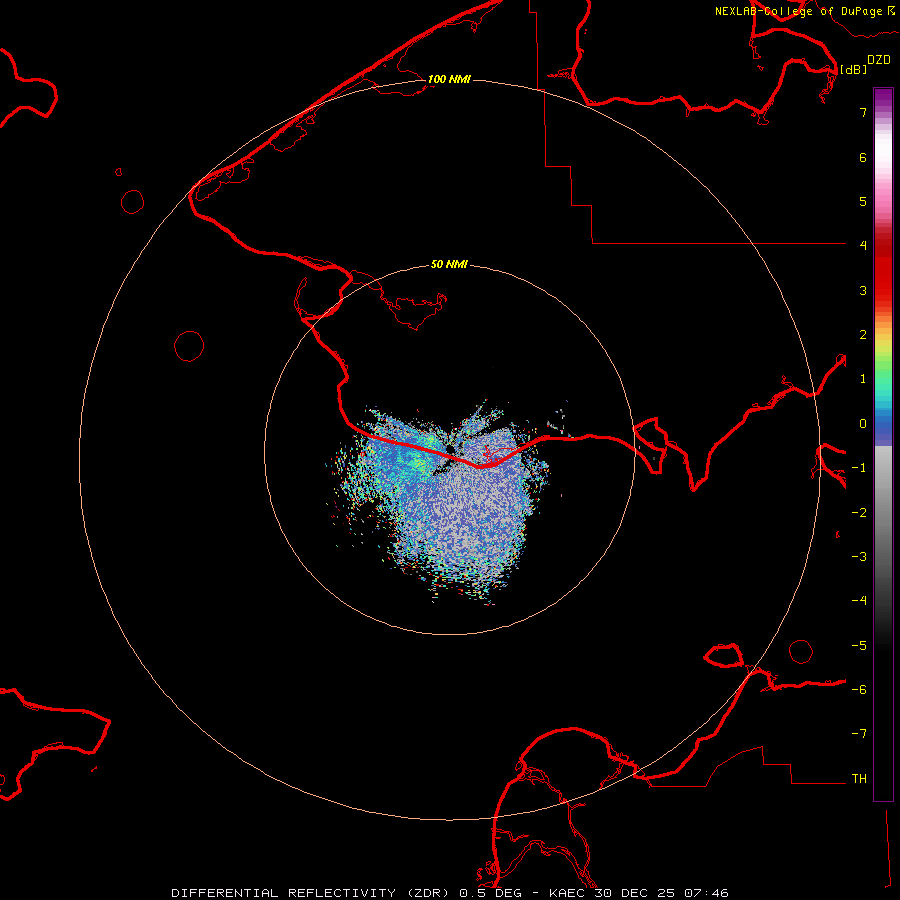900x900 pixels.
Task: Click the color scale value 0
Action: click(x=863, y=424)
